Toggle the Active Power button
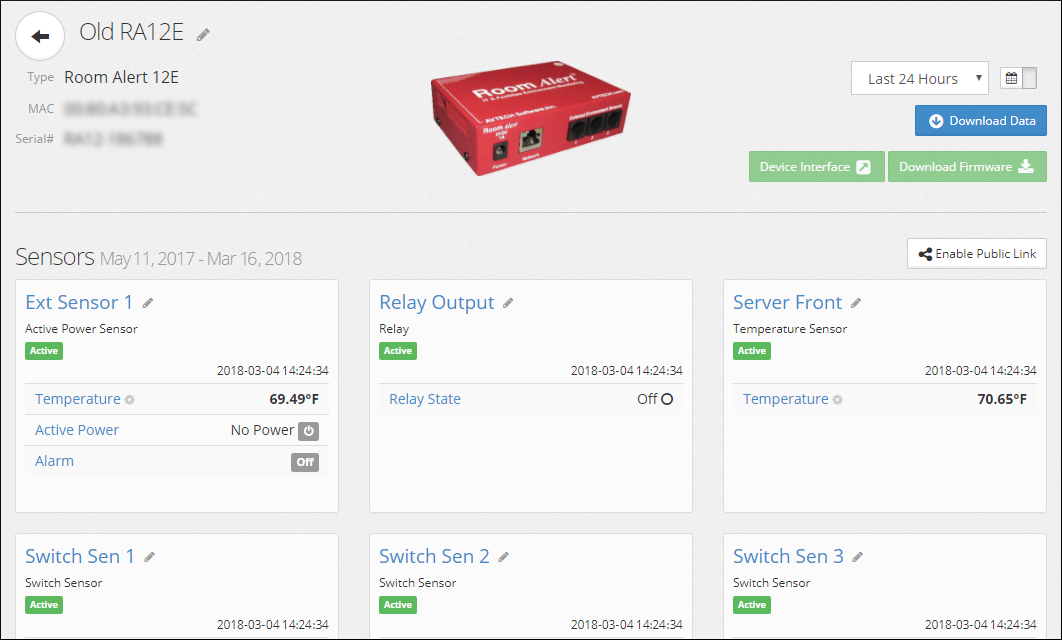The image size is (1062, 640). [x=309, y=431]
